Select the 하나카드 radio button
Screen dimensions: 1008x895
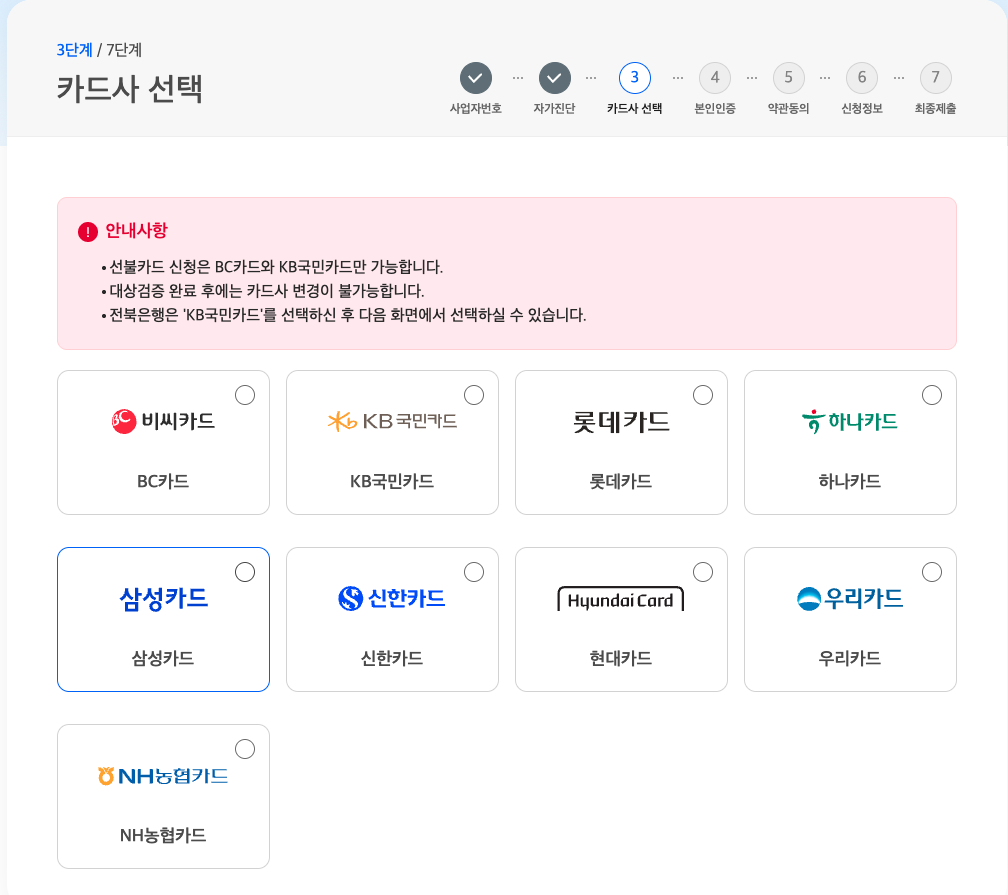click(x=932, y=395)
